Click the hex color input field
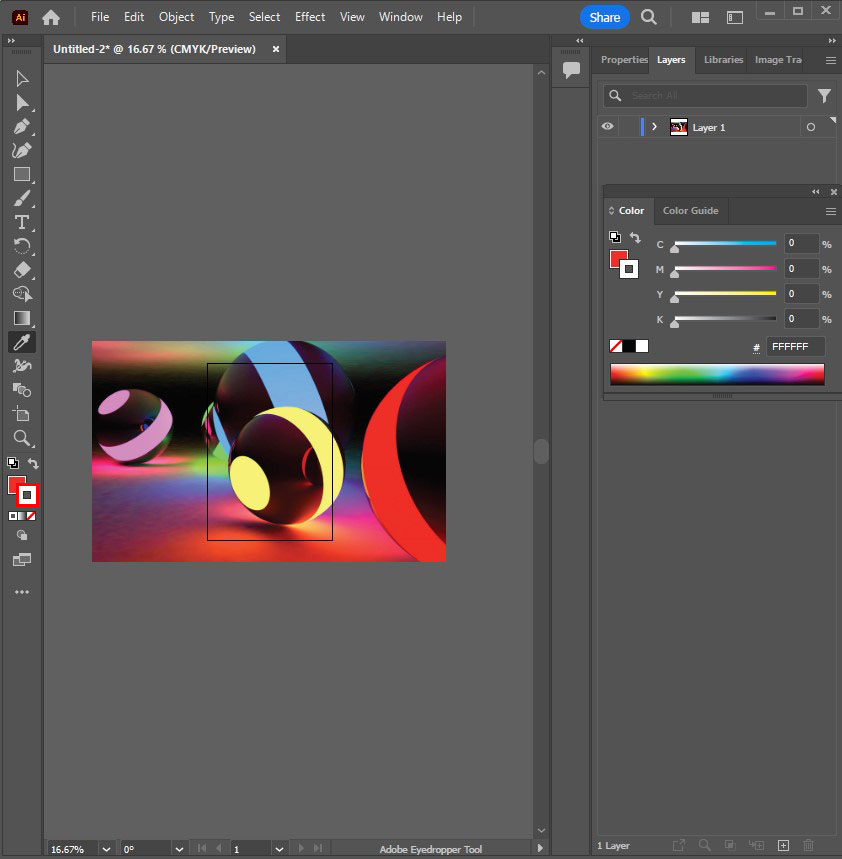This screenshot has height=859, width=842. click(x=795, y=347)
